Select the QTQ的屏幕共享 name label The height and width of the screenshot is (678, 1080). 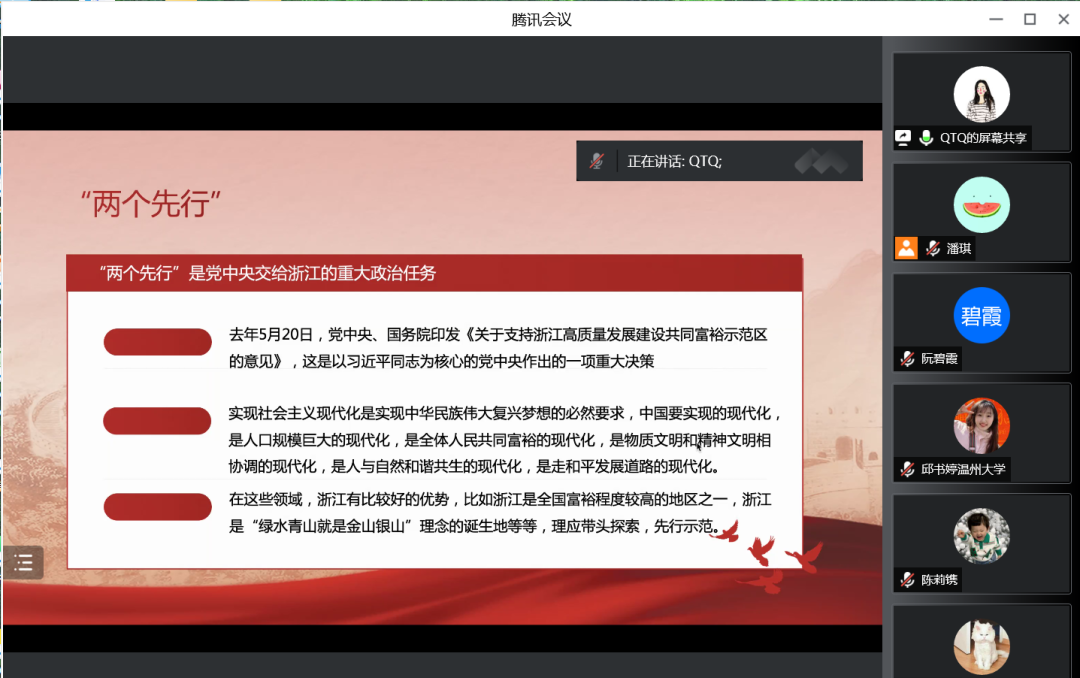tap(983, 138)
